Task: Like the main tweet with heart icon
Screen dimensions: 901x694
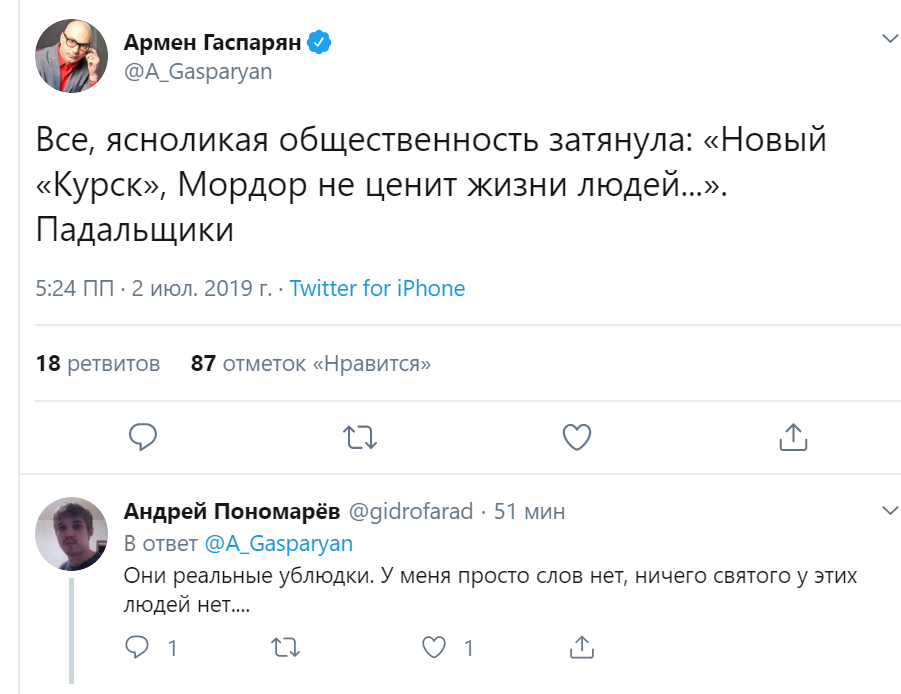Action: 577,436
